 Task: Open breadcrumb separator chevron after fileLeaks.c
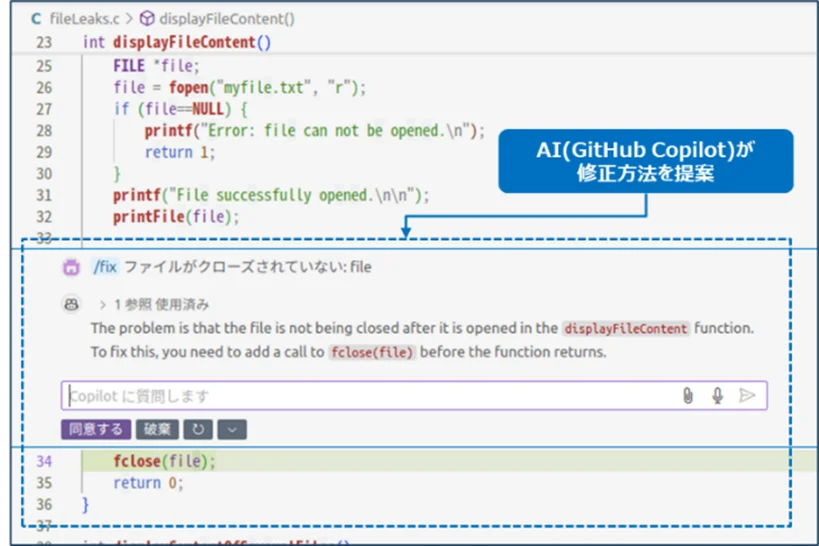[x=130, y=19]
